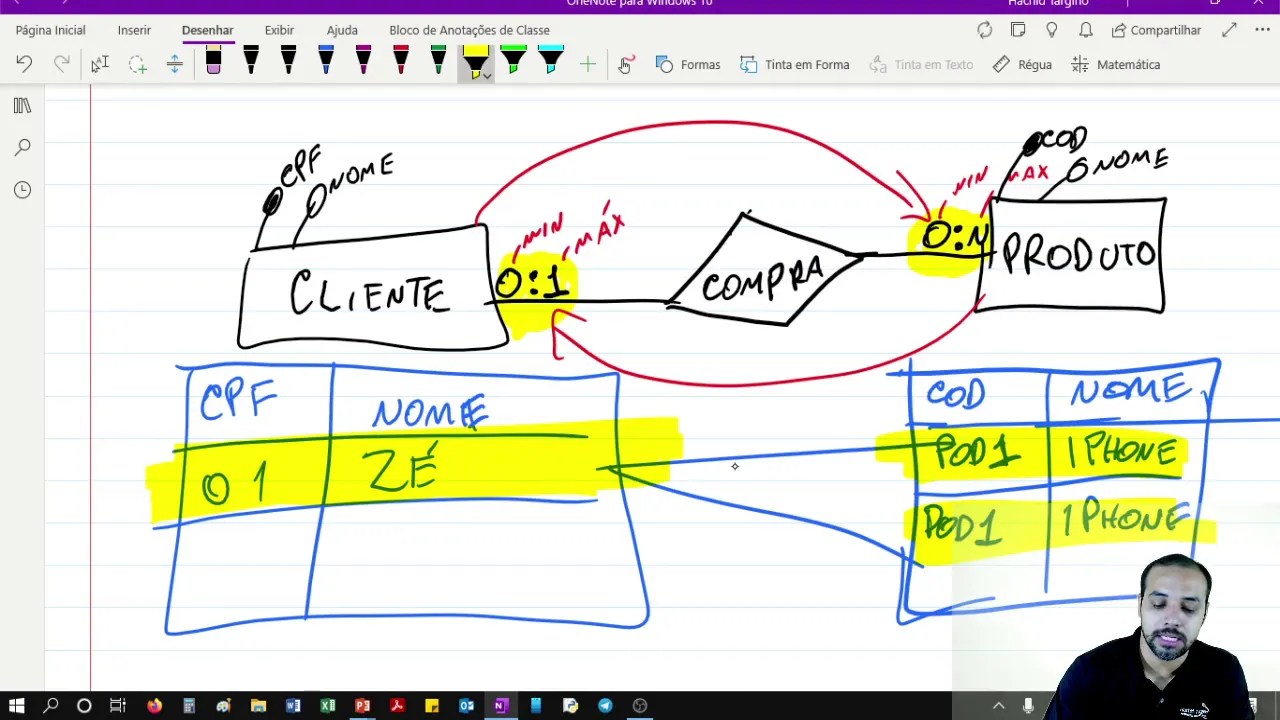This screenshot has width=1280, height=720.
Task: Activate the Lasso Select tool
Action: pyautogui.click(x=137, y=64)
